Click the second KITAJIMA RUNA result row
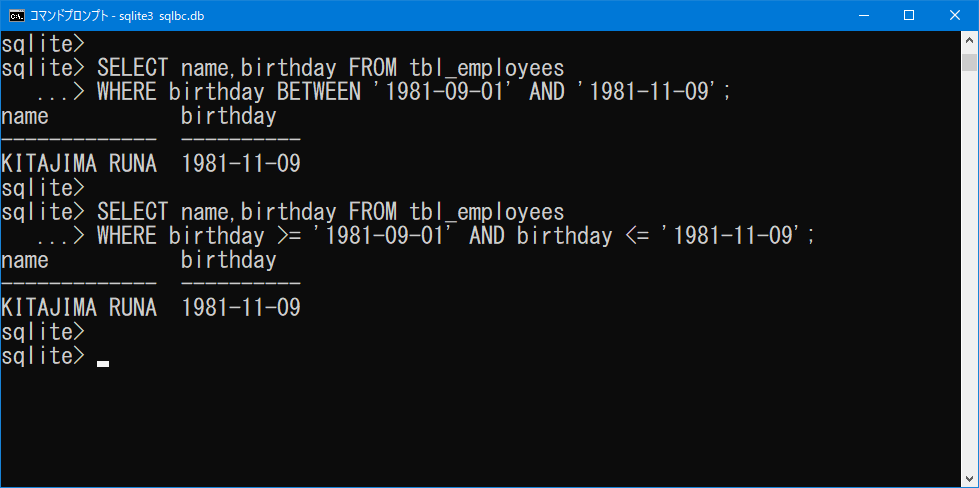Image resolution: width=979 pixels, height=488 pixels. coord(150,308)
